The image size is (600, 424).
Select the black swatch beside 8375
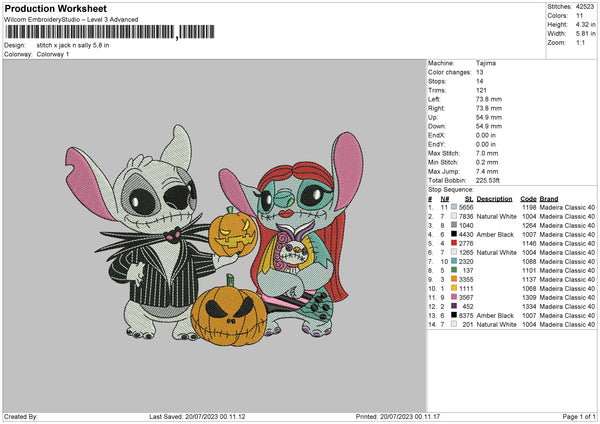pyautogui.click(x=454, y=315)
